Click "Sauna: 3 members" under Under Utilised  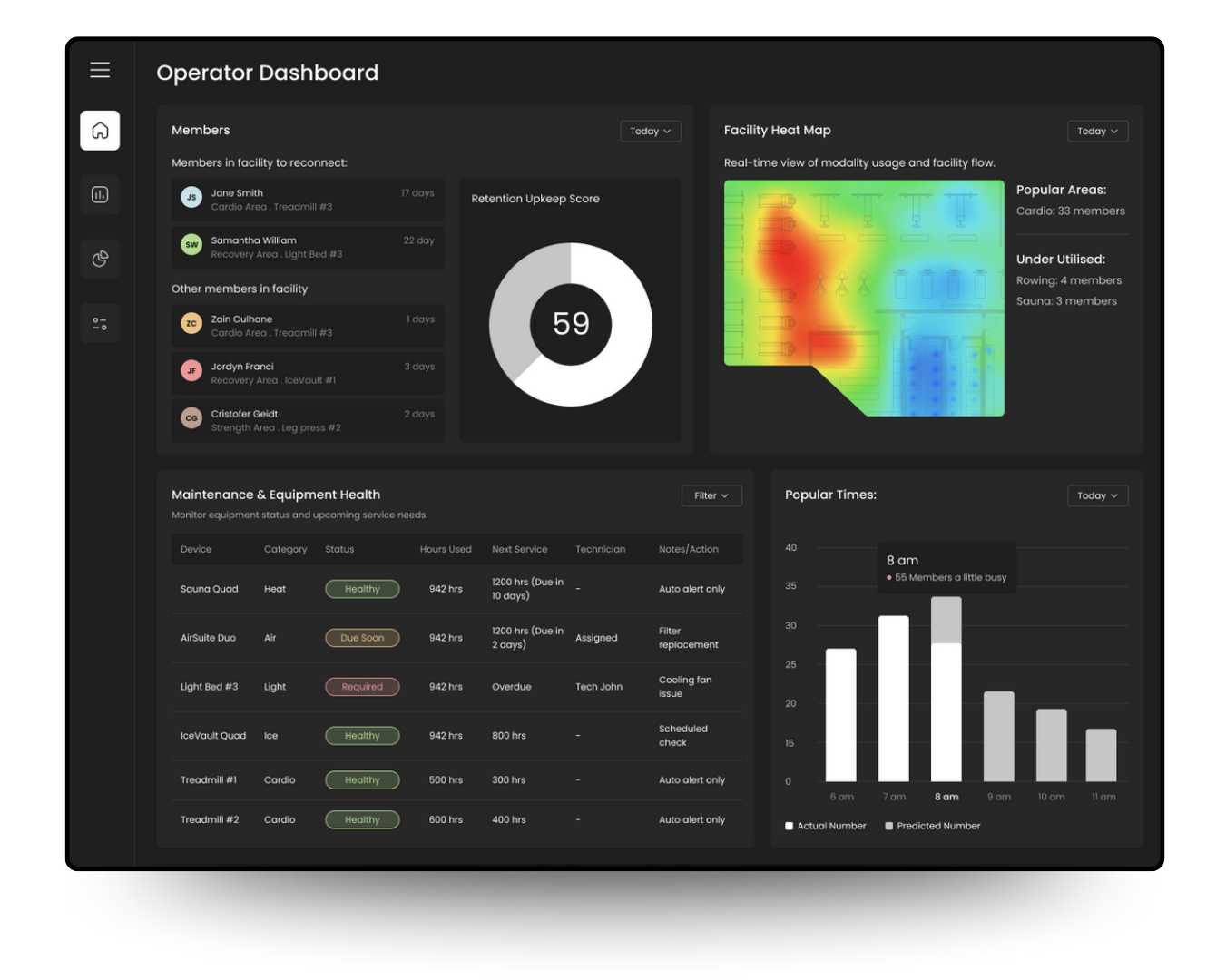(x=1067, y=301)
